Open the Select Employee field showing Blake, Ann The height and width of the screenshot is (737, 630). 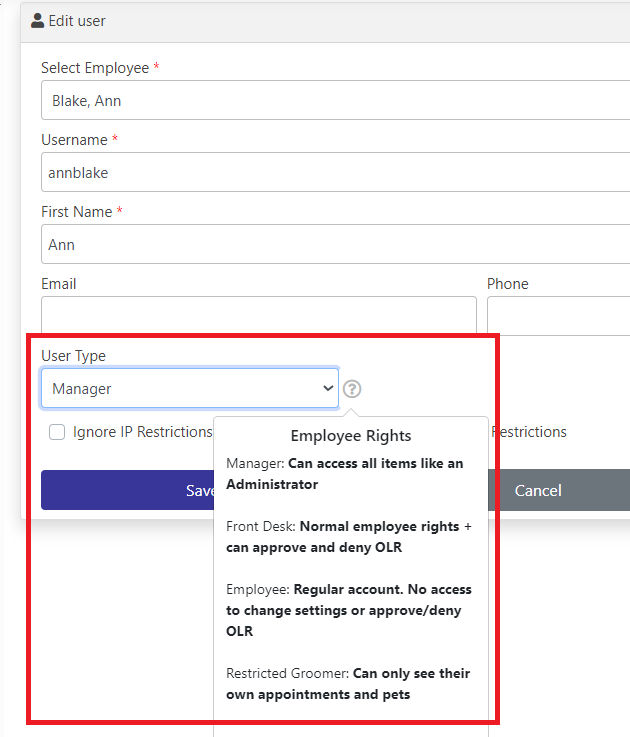(335, 100)
